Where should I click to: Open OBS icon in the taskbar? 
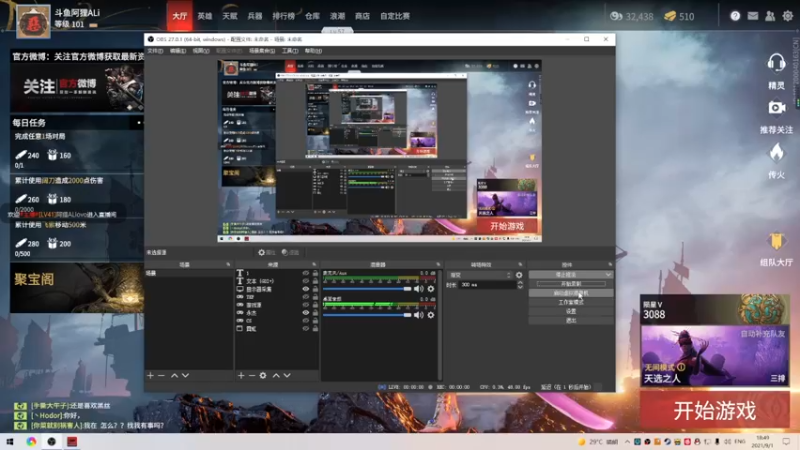pyautogui.click(x=52, y=441)
